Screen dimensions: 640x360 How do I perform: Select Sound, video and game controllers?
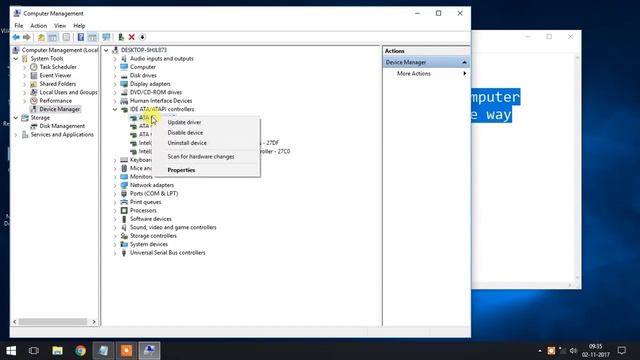173,227
